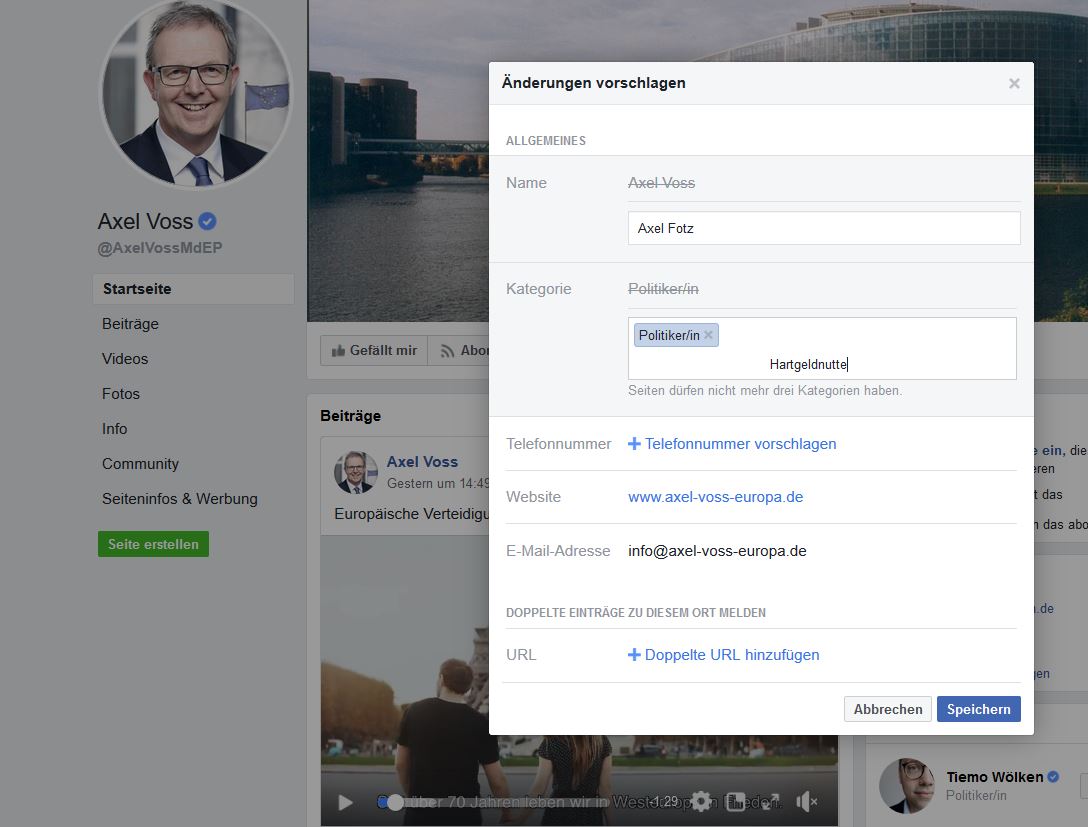The width and height of the screenshot is (1088, 827).
Task: Click the video progress slider handle
Action: (x=395, y=803)
